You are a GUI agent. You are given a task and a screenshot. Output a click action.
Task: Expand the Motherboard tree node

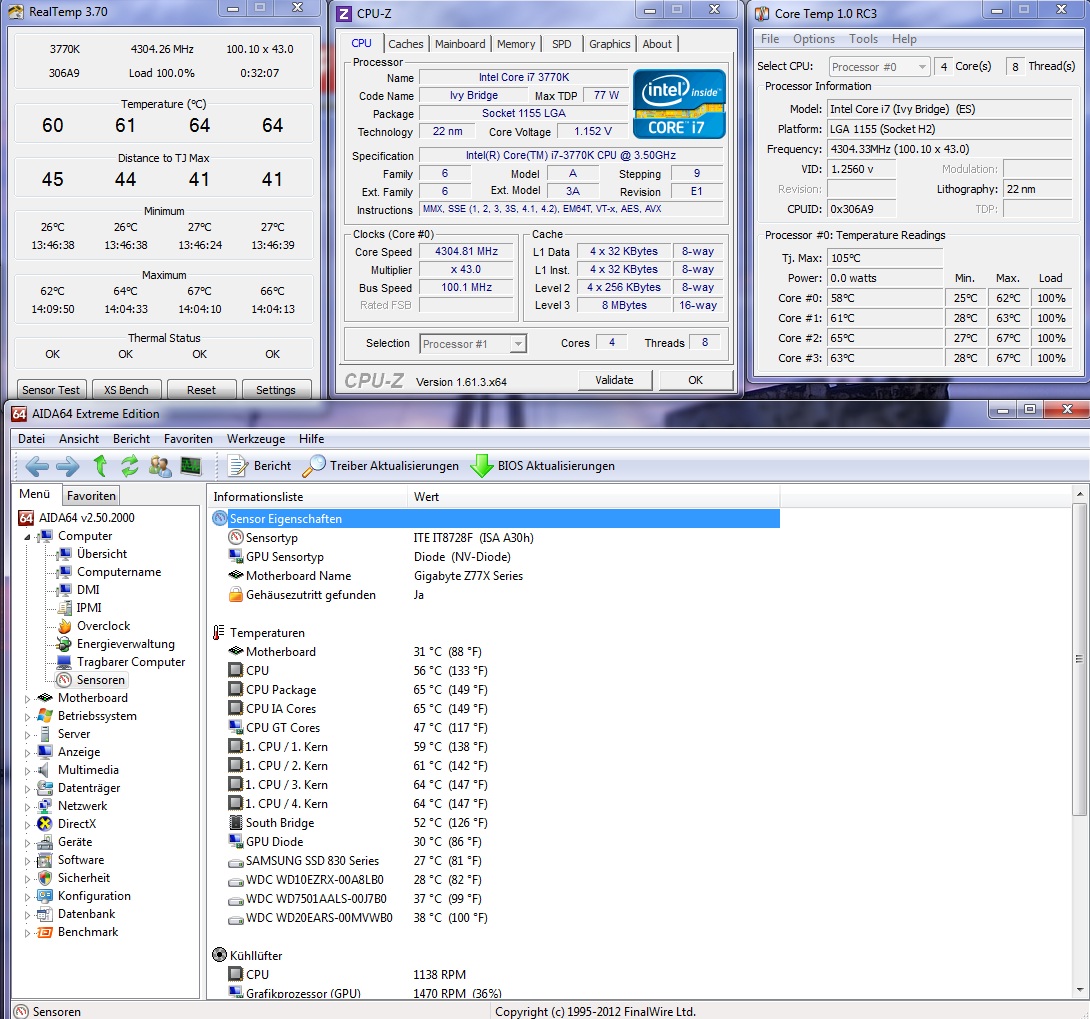[x=28, y=699]
